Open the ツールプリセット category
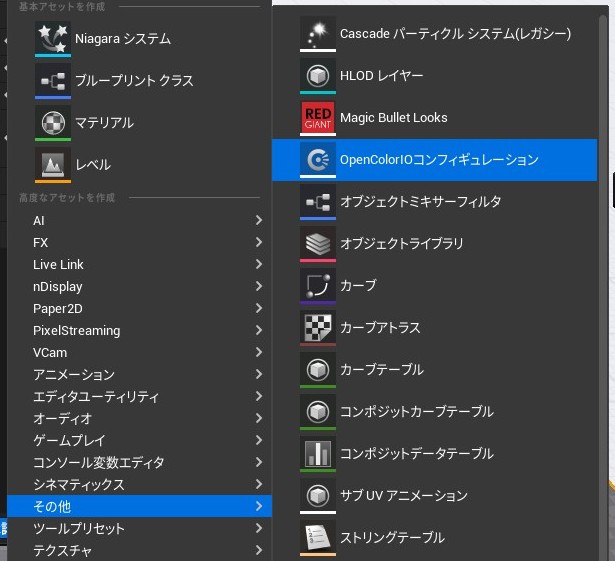Screen dimensions: 615x561 tap(139, 528)
